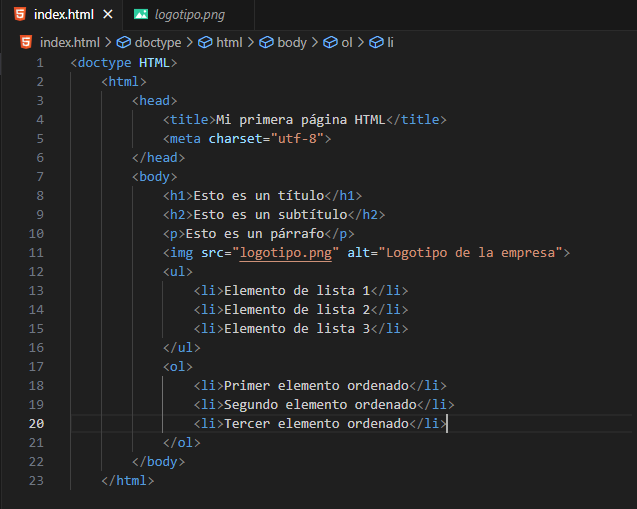Click line number 7 in gutter

point(40,177)
